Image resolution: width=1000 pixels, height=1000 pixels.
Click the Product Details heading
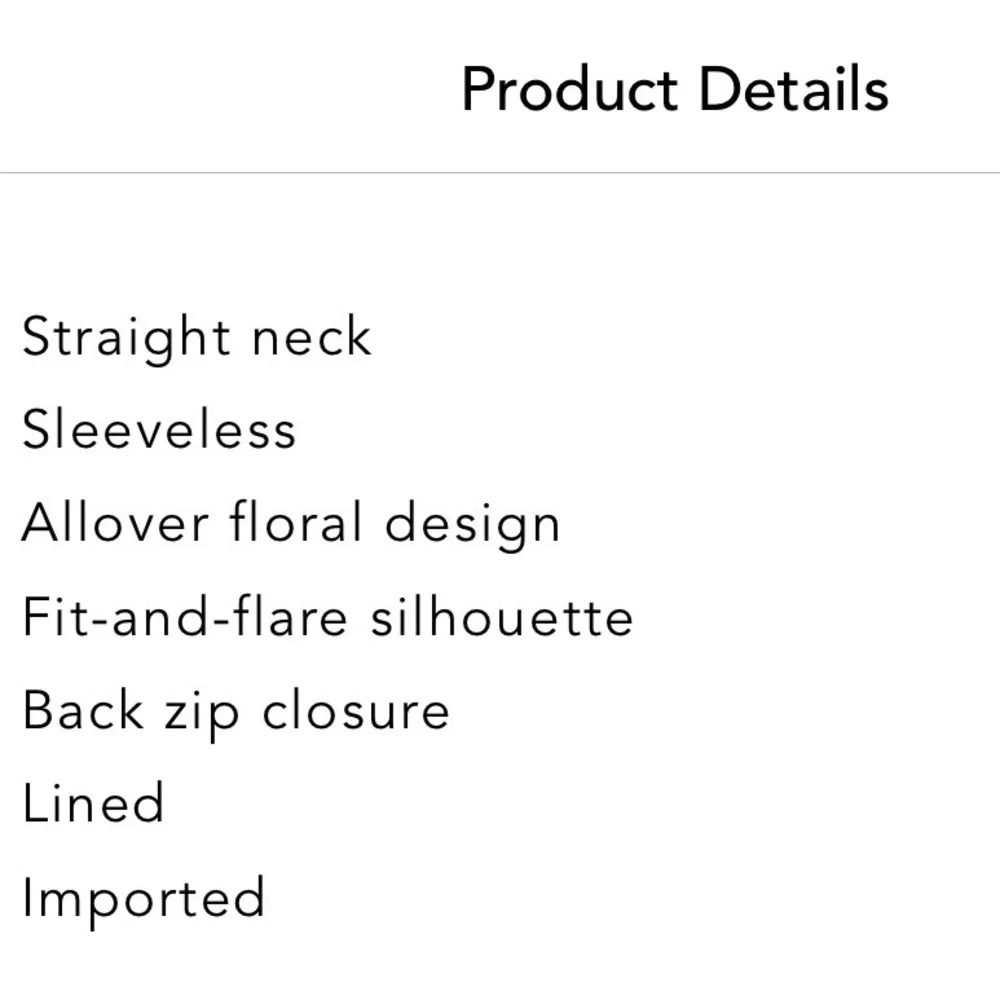point(675,89)
